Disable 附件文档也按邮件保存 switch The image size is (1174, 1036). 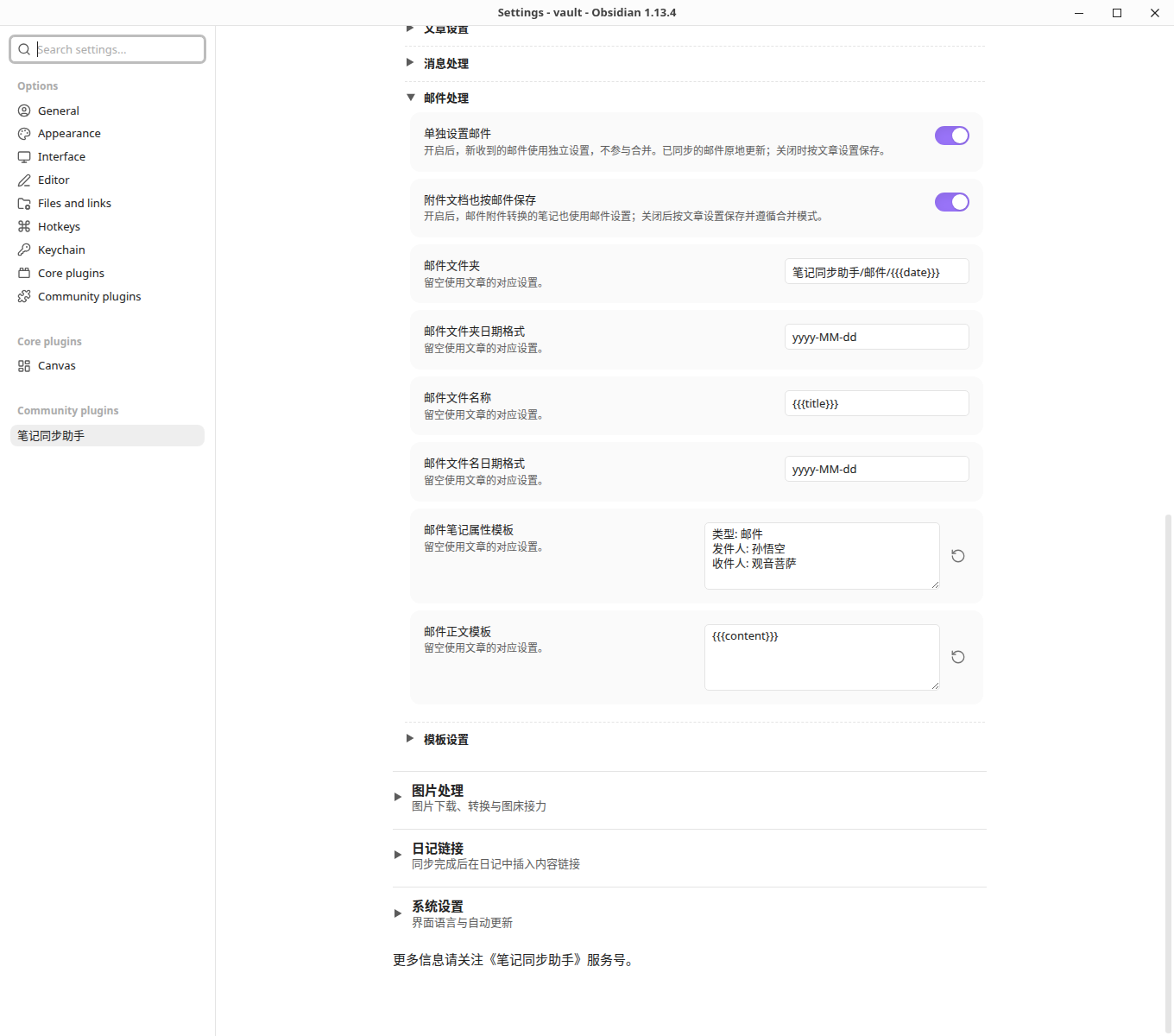[952, 202]
